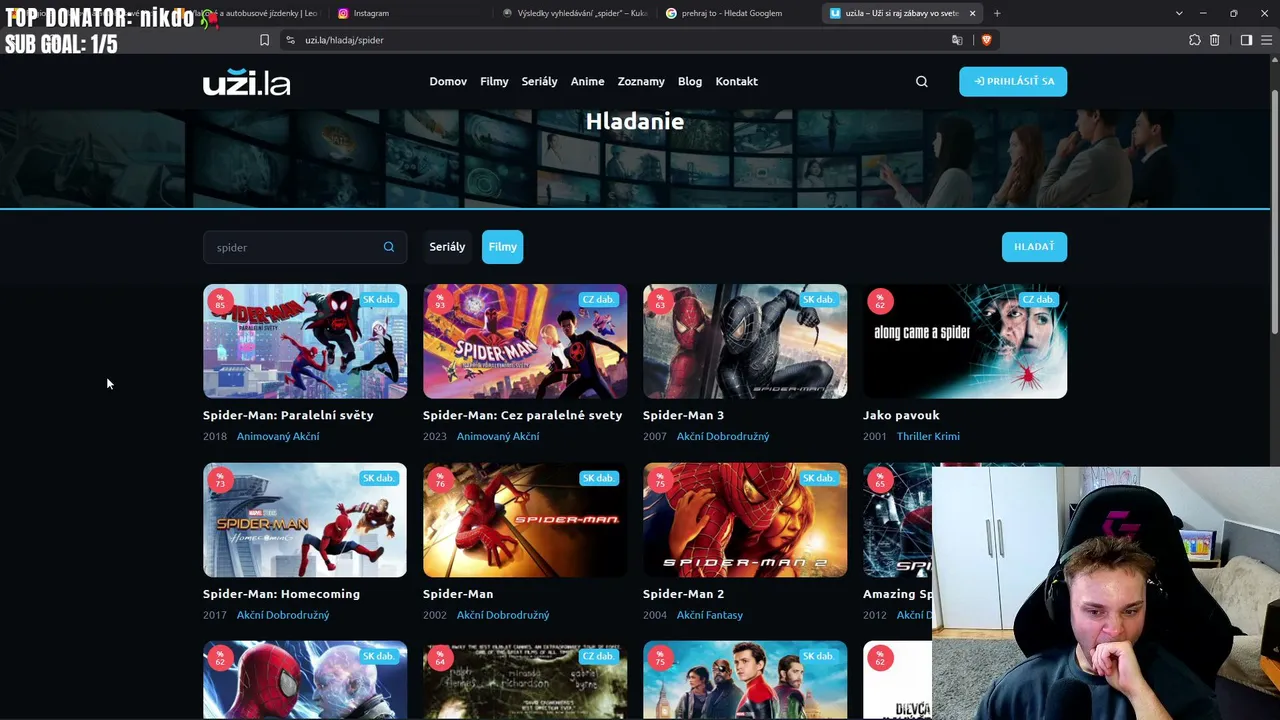Close the uzi.la browser tab
Image resolution: width=1280 pixels, height=720 pixels.
(972, 13)
